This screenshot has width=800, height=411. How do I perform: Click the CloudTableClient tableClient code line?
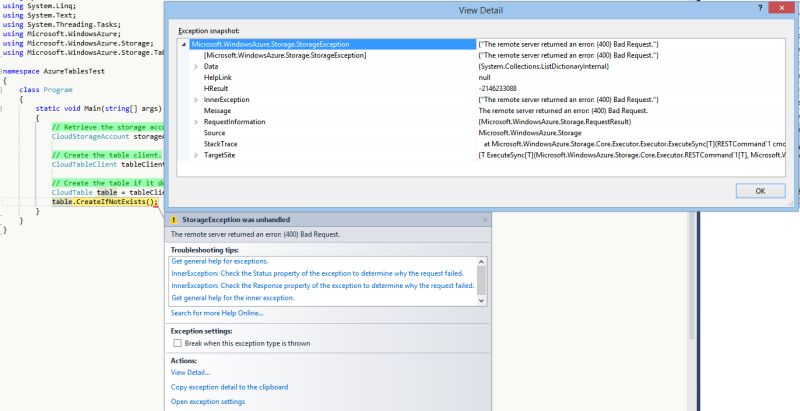tap(108, 165)
